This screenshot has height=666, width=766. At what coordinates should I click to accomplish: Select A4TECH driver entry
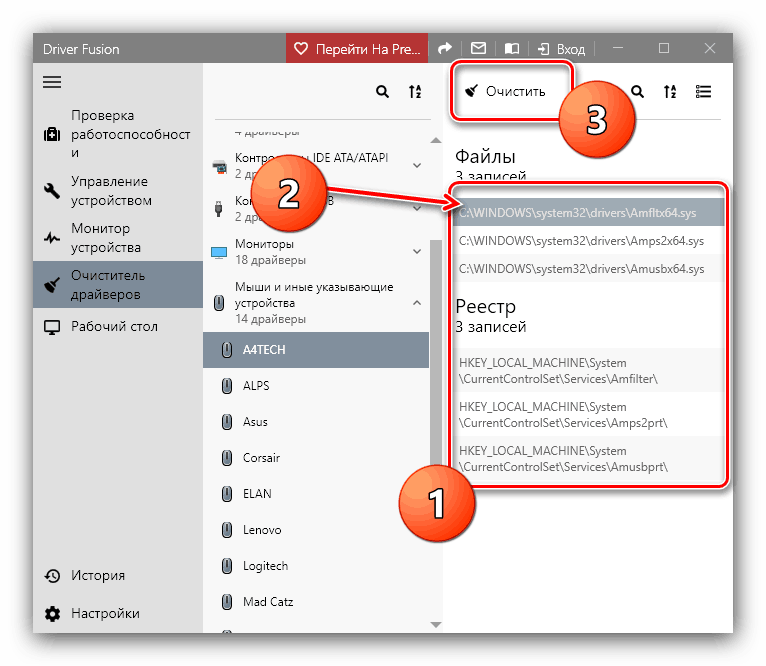pos(316,350)
